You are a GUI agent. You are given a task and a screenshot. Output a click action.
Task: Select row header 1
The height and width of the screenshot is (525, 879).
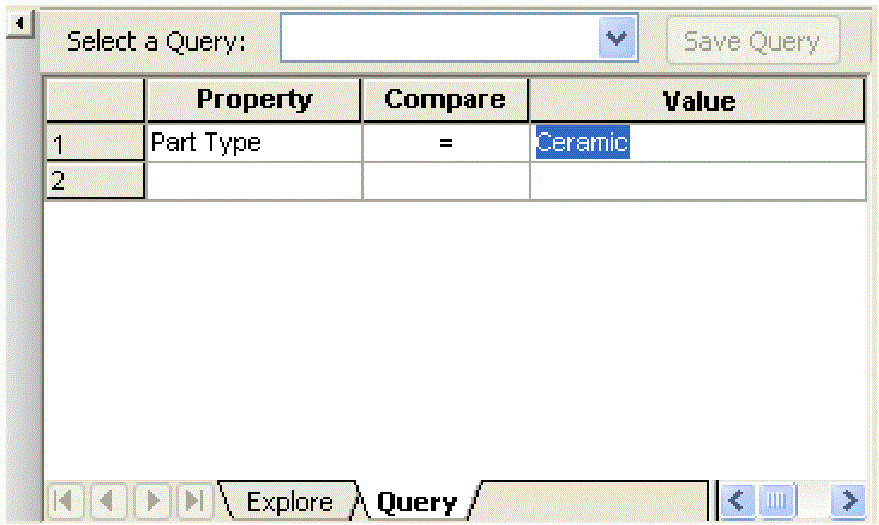pos(95,142)
